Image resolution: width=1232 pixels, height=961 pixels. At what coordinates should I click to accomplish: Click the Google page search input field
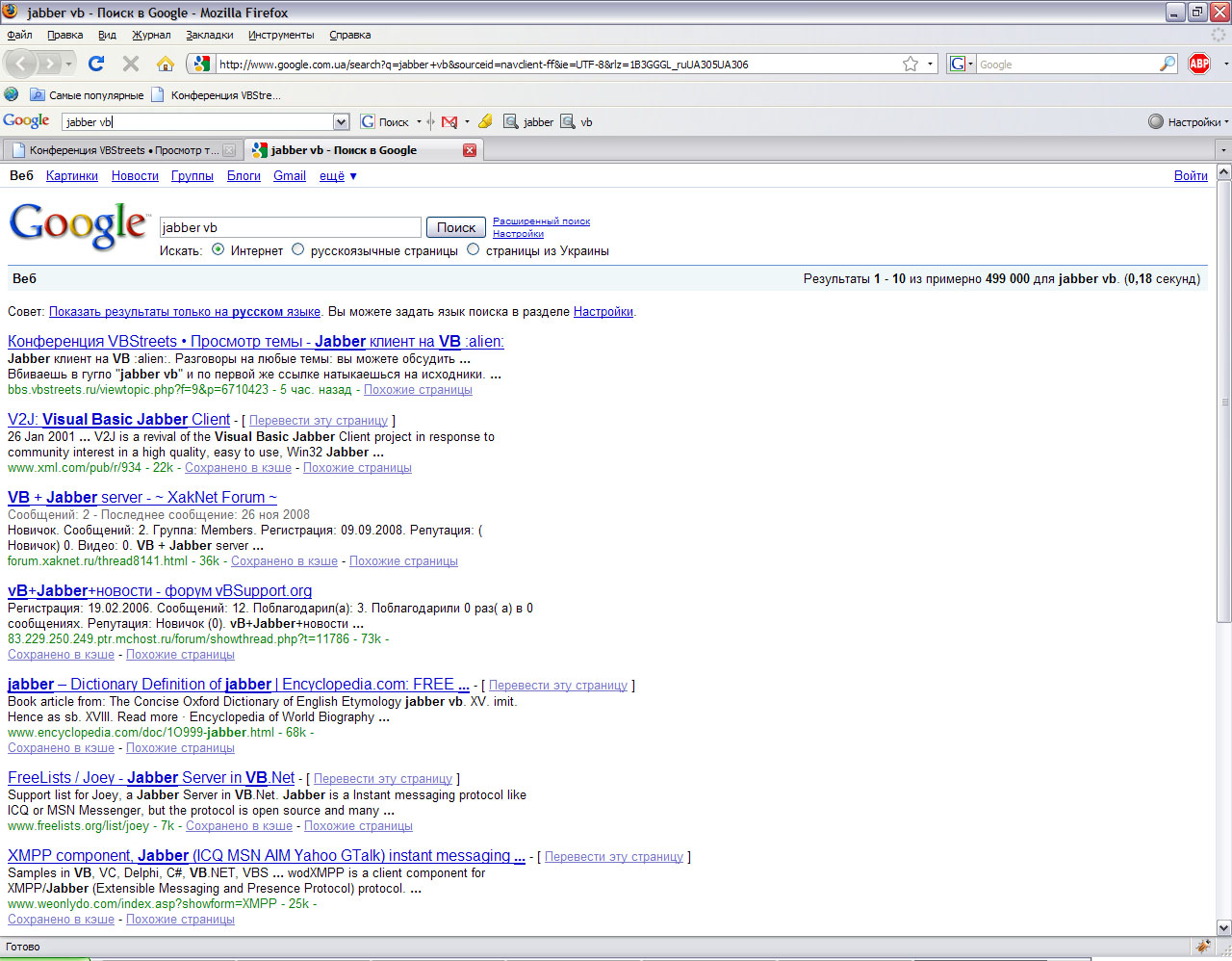290,227
